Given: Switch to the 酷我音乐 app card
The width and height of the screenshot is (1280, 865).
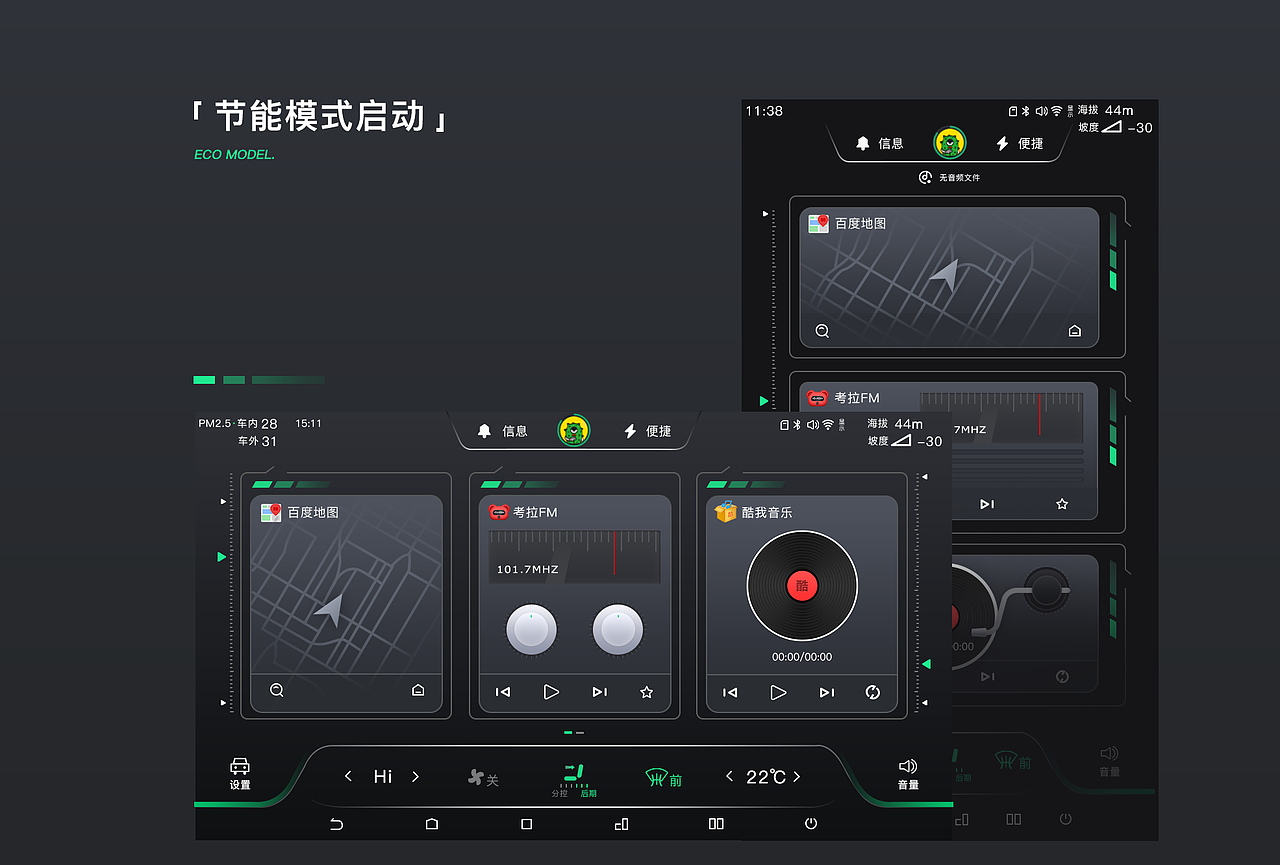Looking at the screenshot, I should (x=801, y=585).
